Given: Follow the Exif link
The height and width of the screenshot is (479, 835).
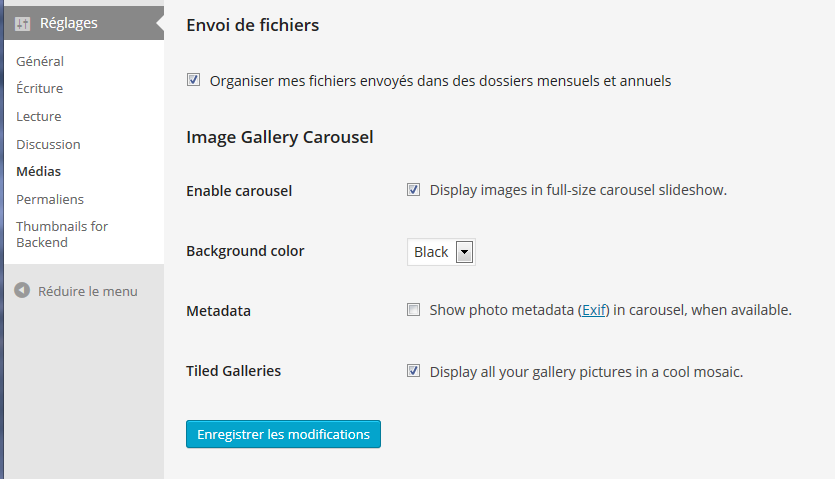Looking at the screenshot, I should pyautogui.click(x=593, y=310).
